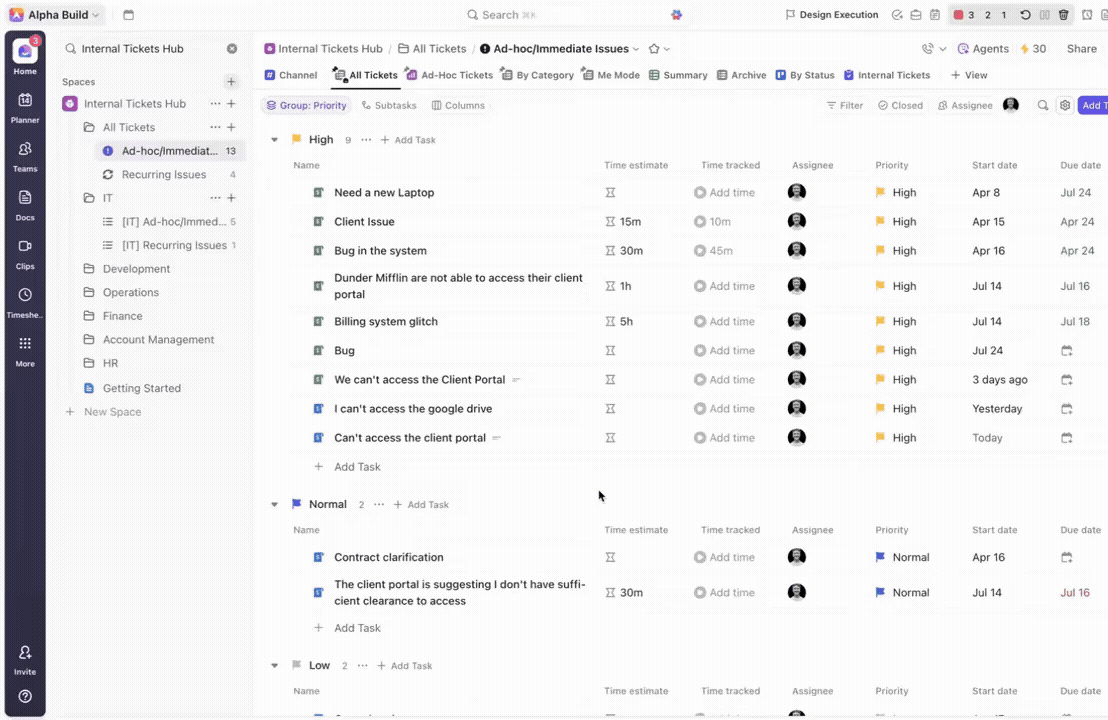Toggle Closed tasks visibility
The height and width of the screenshot is (720, 1108).
coord(900,105)
